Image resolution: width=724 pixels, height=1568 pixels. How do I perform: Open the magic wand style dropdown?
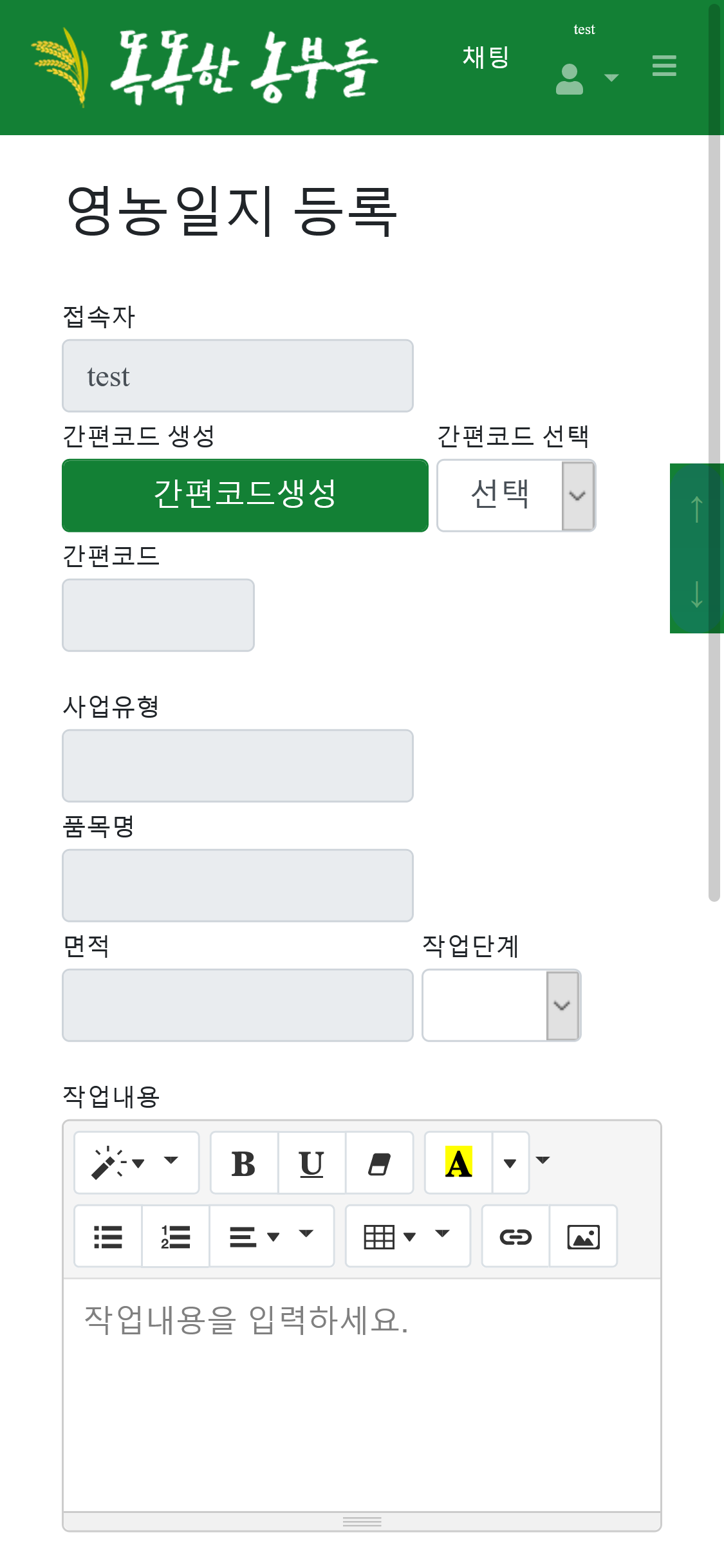136,1163
